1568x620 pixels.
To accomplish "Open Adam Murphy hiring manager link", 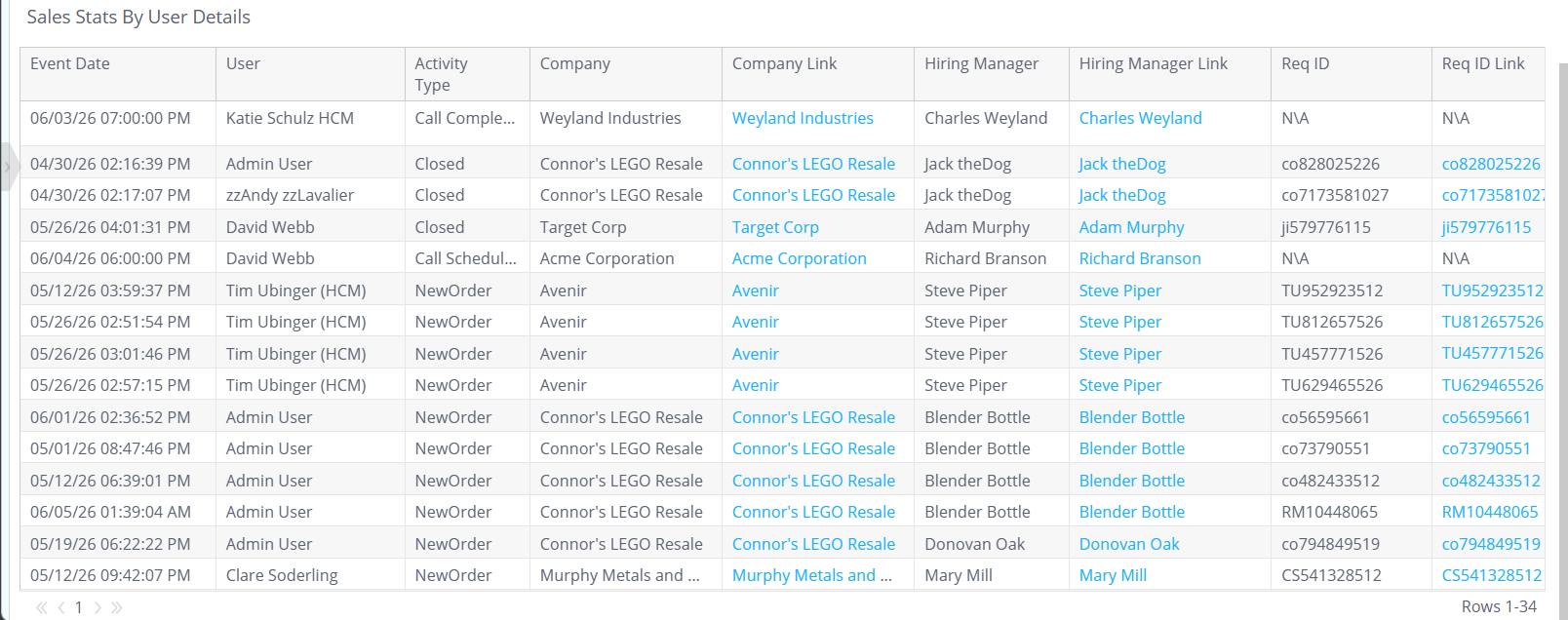I will coord(1131,227).
